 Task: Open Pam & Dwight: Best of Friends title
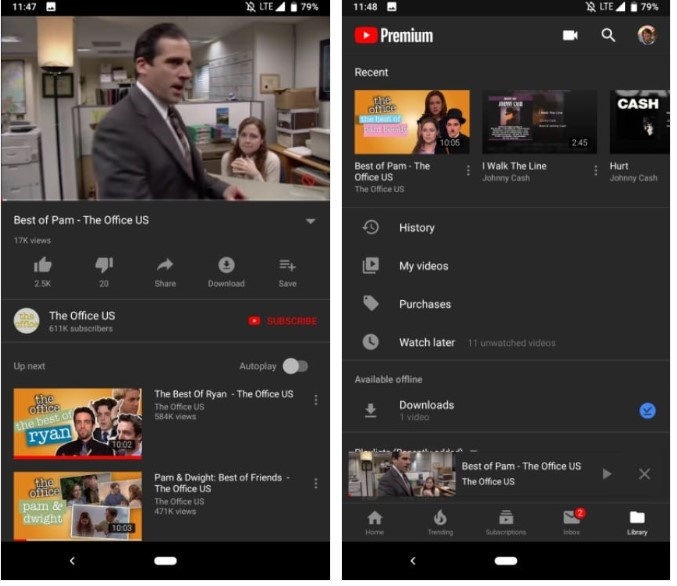click(x=222, y=483)
